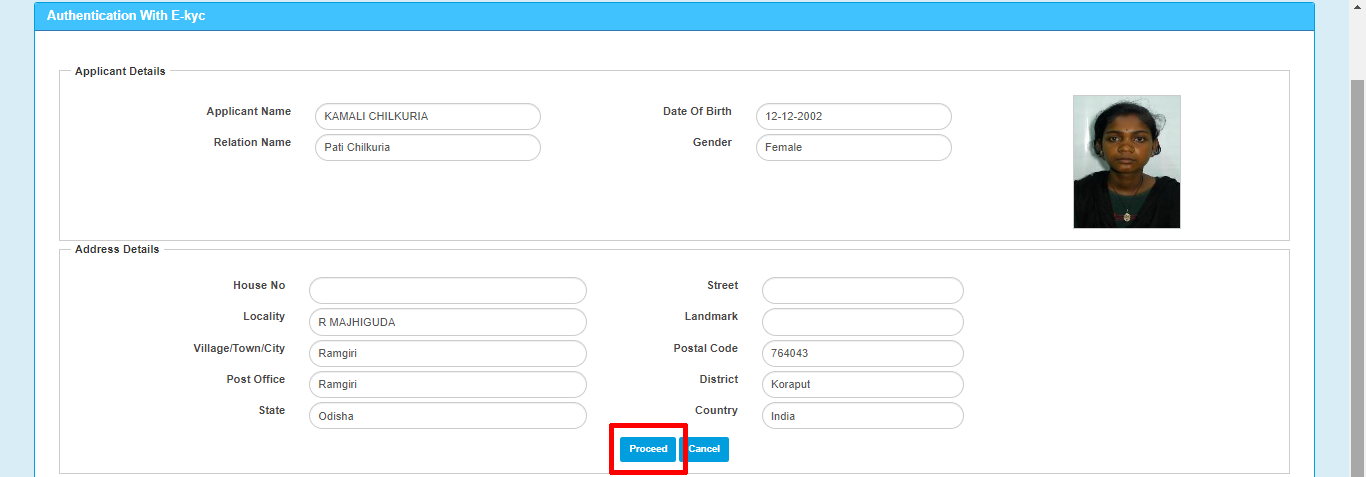Click the empty Landmark field
1366x477 pixels.
point(863,322)
